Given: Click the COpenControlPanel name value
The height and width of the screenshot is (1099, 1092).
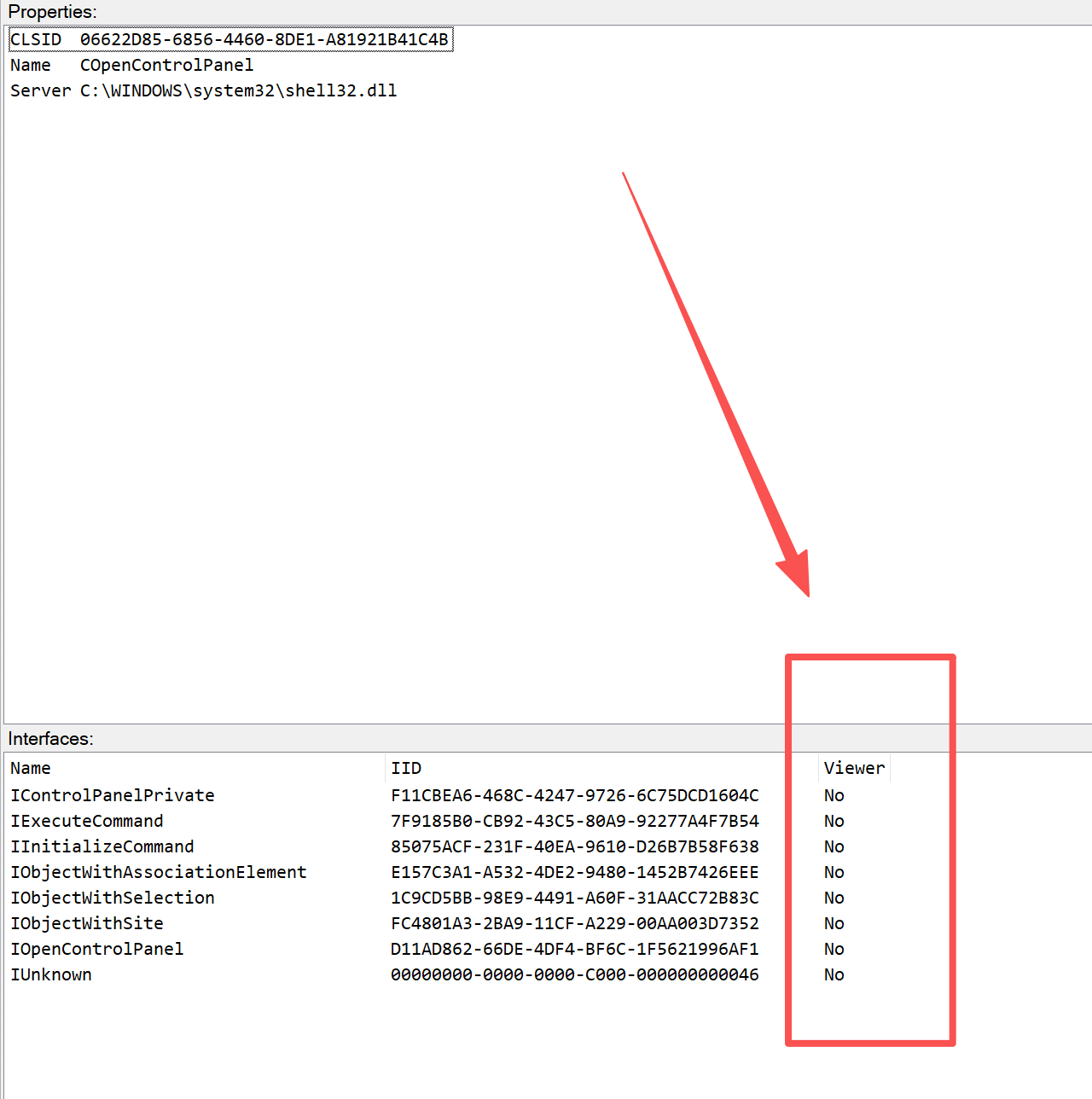Looking at the screenshot, I should coord(166,65).
